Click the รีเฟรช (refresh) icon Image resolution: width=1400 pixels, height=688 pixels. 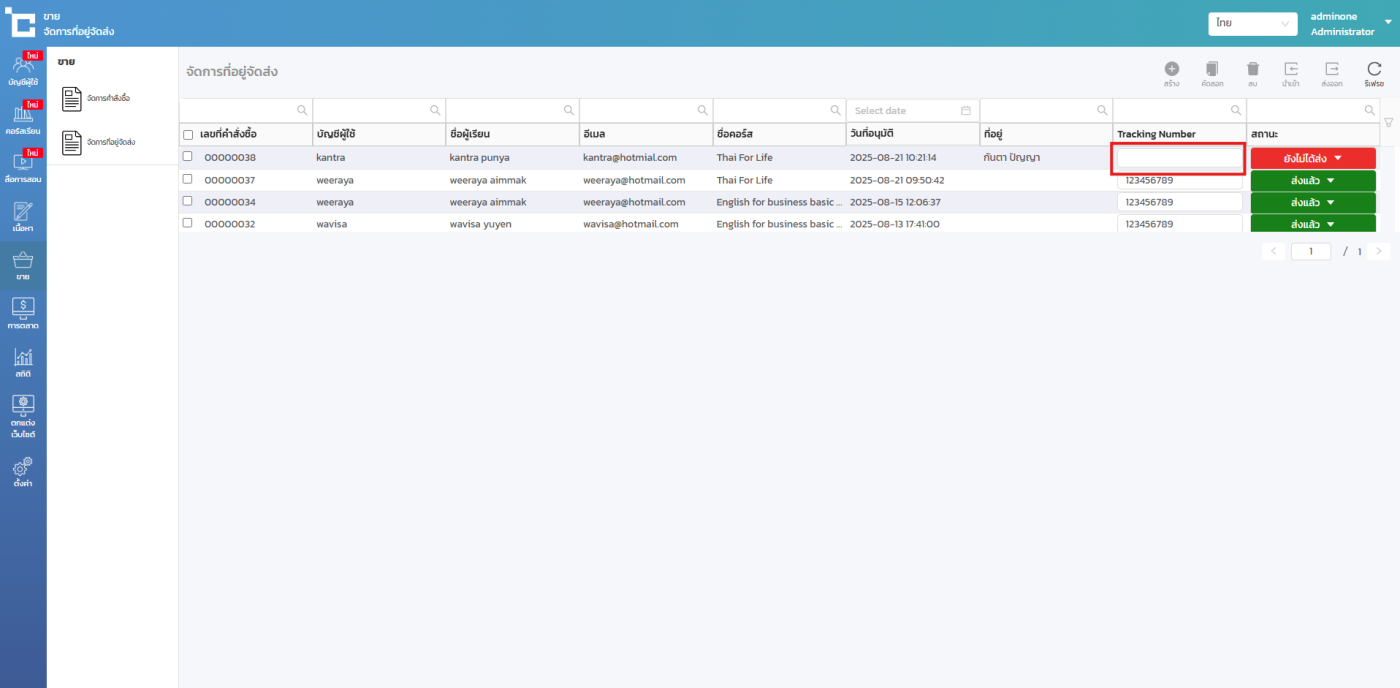pos(1374,70)
